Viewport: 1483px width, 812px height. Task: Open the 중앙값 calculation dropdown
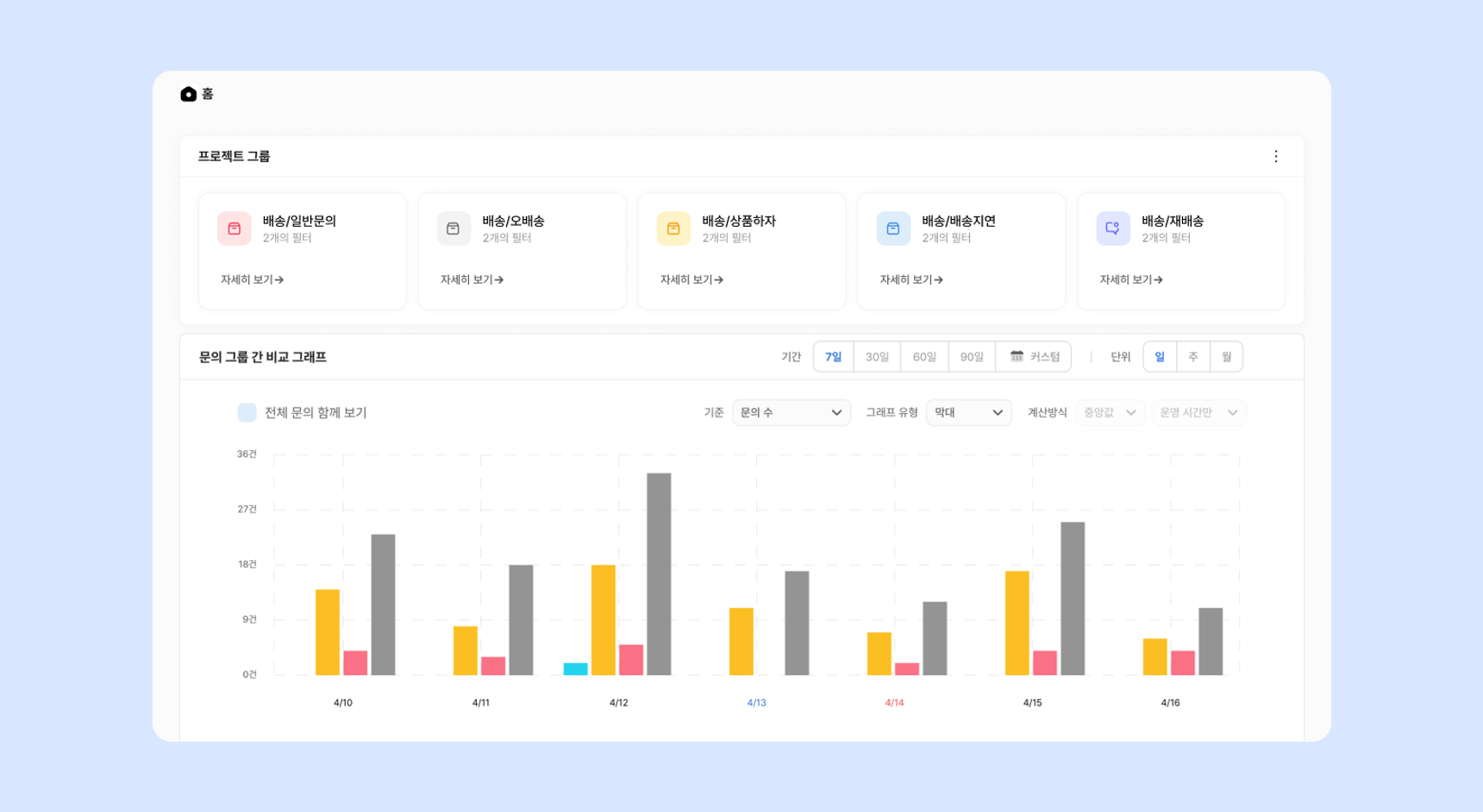coord(1110,413)
